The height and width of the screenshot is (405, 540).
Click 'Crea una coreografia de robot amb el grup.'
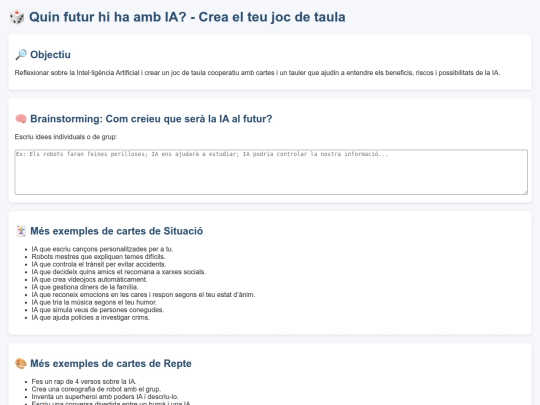click(96, 389)
